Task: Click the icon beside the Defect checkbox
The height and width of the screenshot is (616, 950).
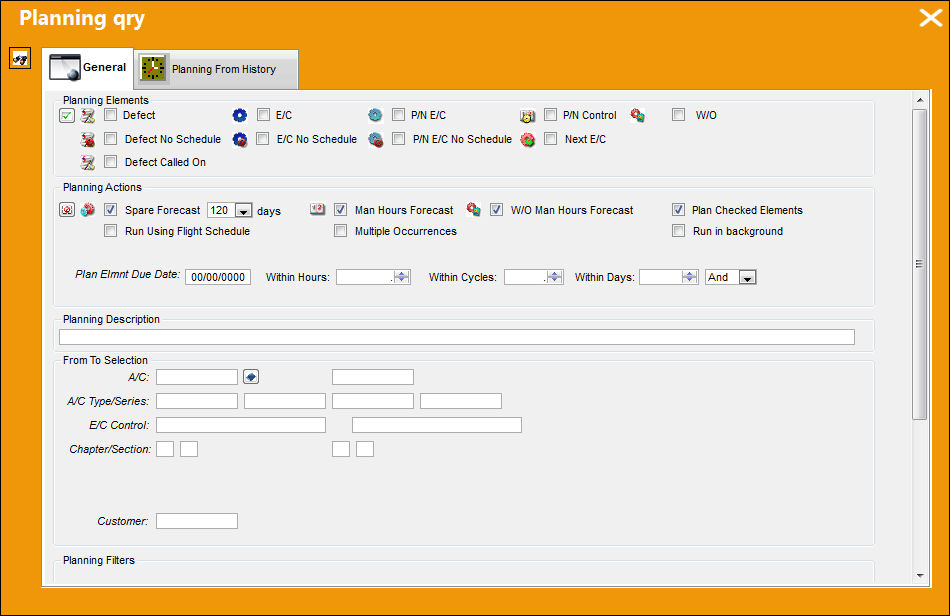Action: pyautogui.click(x=88, y=115)
